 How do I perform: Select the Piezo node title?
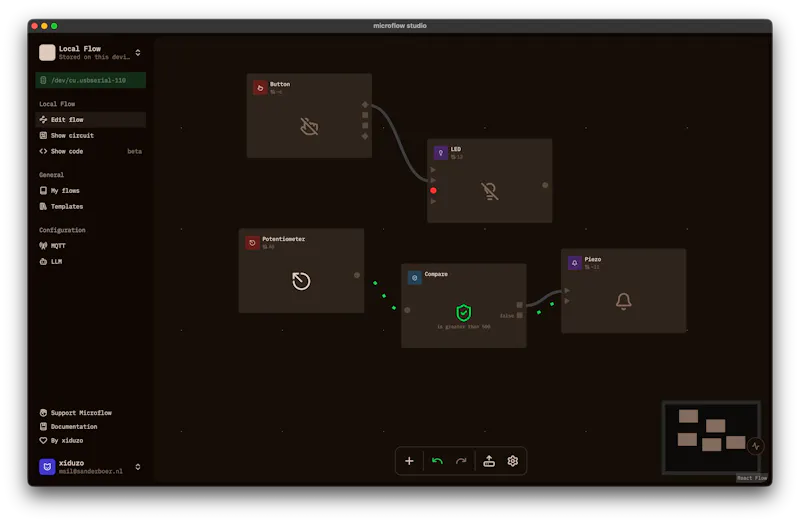coord(592,259)
